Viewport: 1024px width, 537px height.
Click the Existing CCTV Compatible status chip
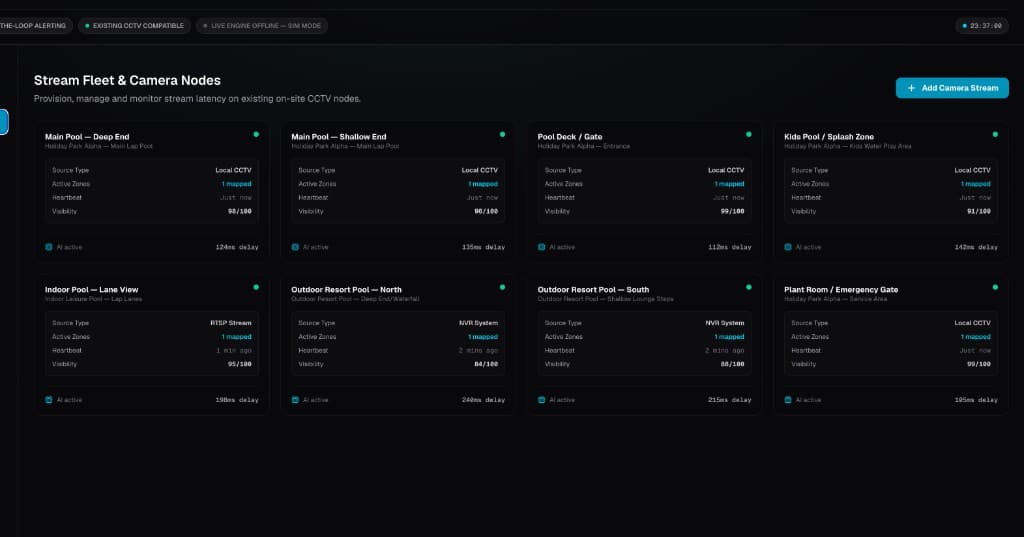(135, 25)
